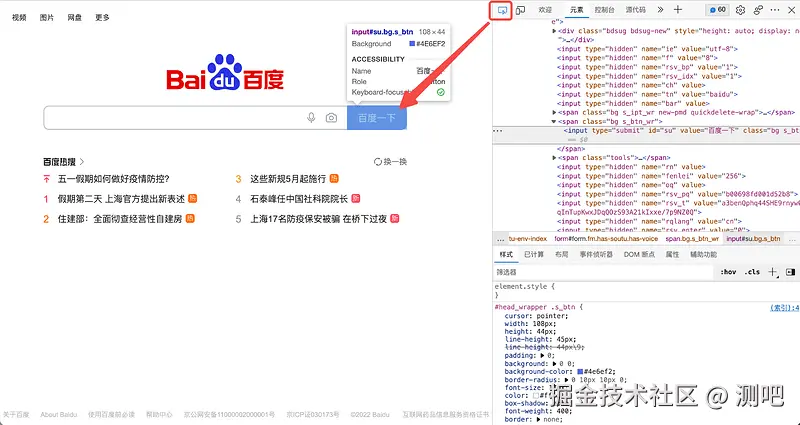
Task: Select breadcrumb form#form.fm.has-soutu.has-voice
Action: 607,239
